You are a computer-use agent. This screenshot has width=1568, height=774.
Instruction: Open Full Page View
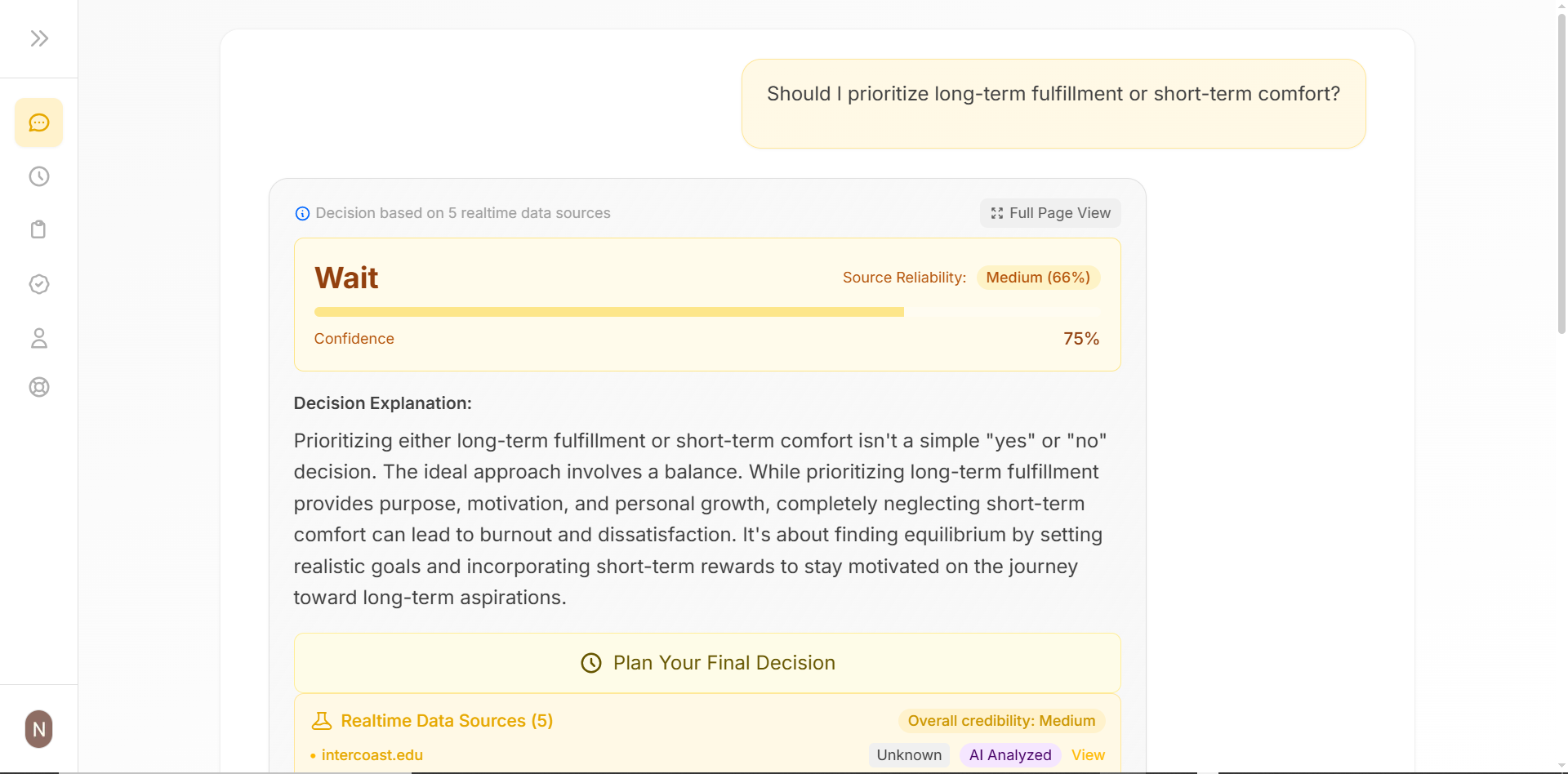1050,213
